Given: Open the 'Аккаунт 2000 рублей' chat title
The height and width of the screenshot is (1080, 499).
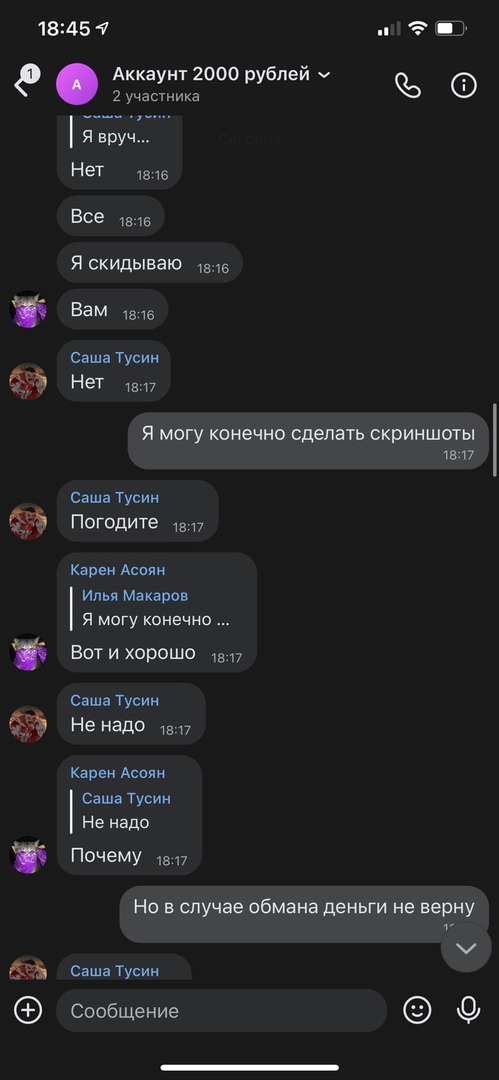Looking at the screenshot, I should point(211,74).
